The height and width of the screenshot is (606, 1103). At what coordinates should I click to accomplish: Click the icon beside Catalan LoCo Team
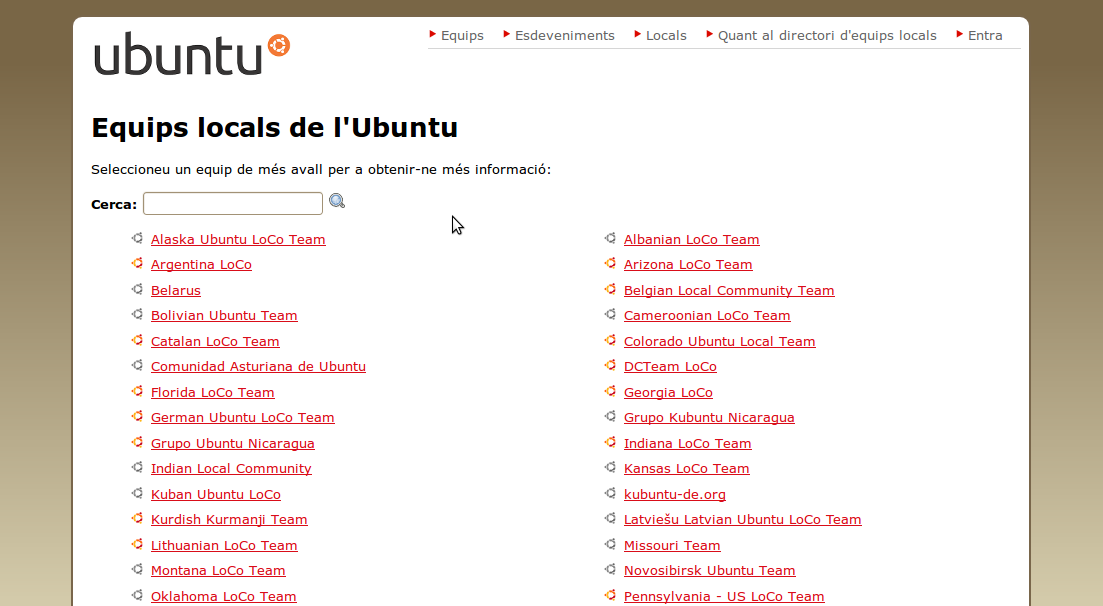click(x=137, y=341)
